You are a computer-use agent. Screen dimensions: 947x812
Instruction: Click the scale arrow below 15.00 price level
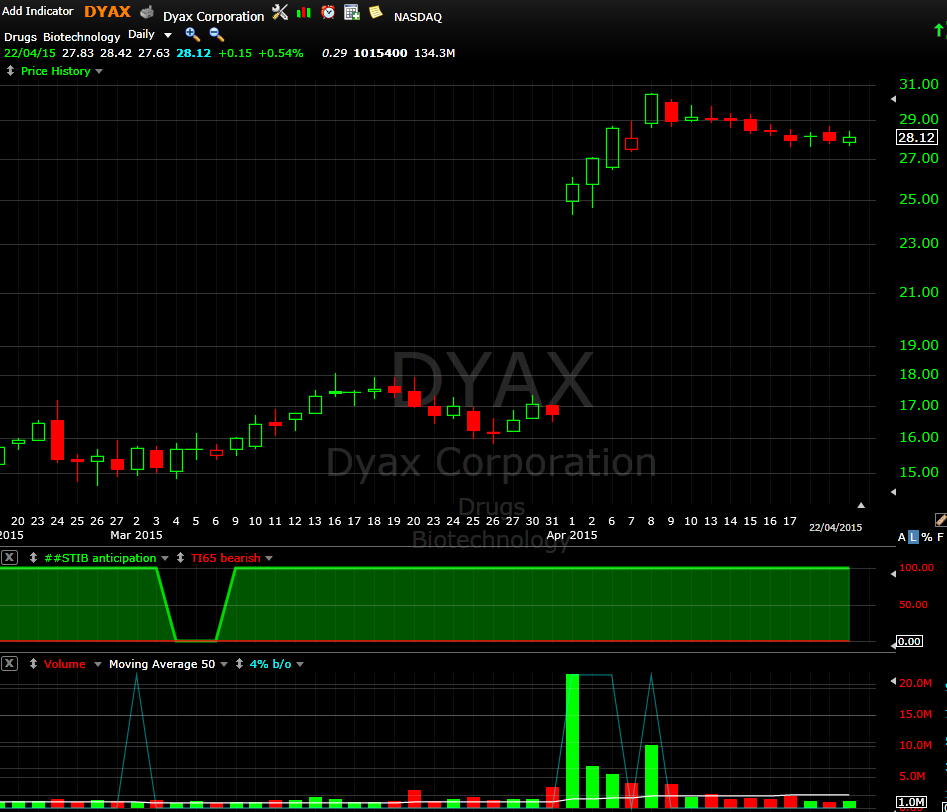(x=894, y=492)
